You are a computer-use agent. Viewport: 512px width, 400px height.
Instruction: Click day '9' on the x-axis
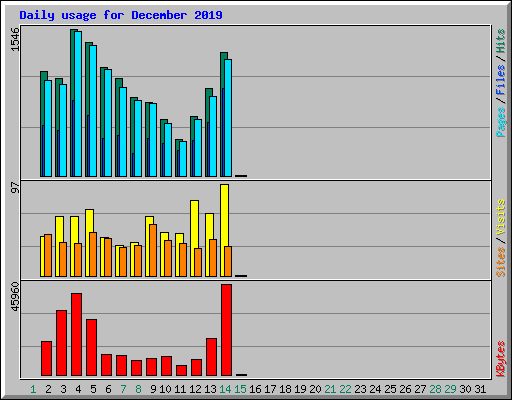[153, 389]
